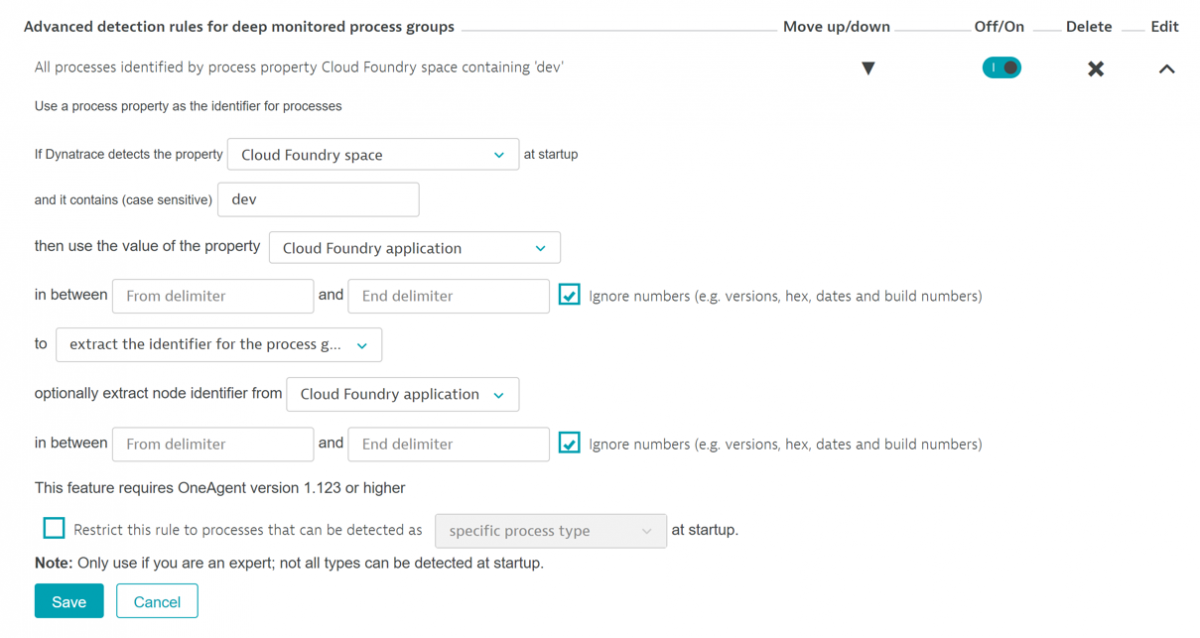This screenshot has width=1200, height=638.
Task: Click the 'Off/On' column header
Action: click(x=999, y=26)
